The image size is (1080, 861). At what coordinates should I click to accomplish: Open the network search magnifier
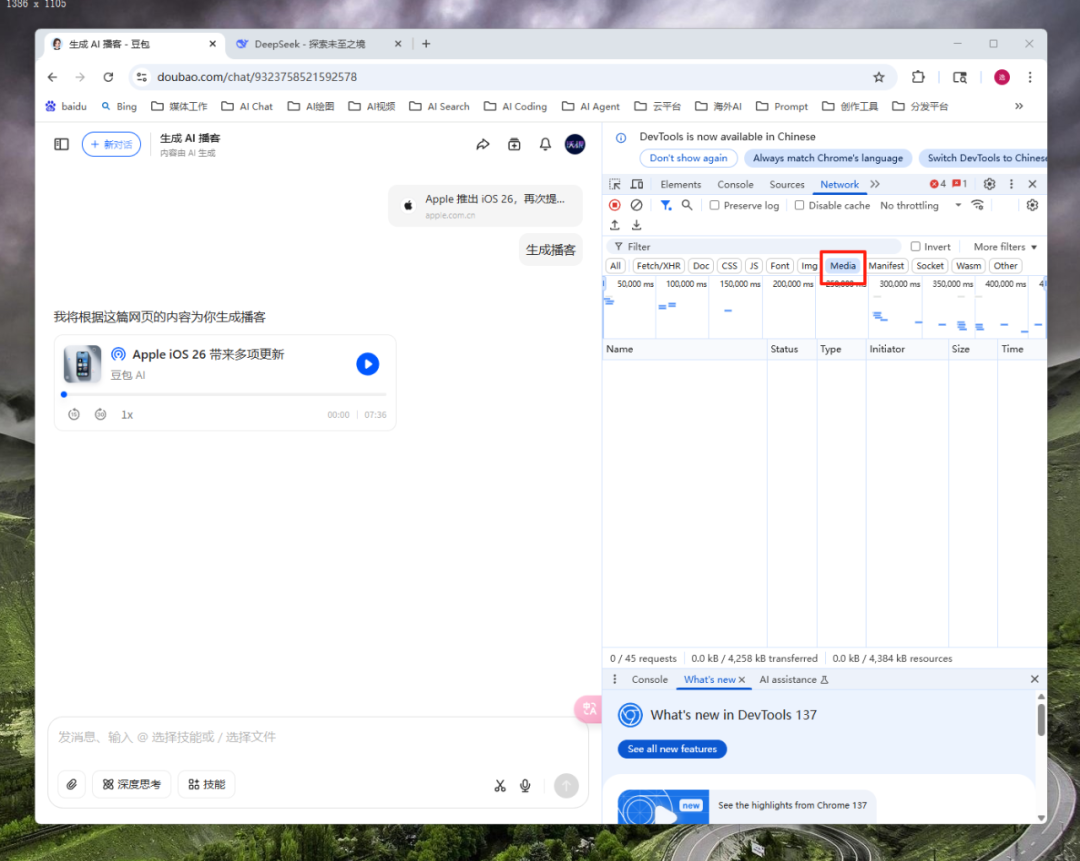pyautogui.click(x=687, y=205)
